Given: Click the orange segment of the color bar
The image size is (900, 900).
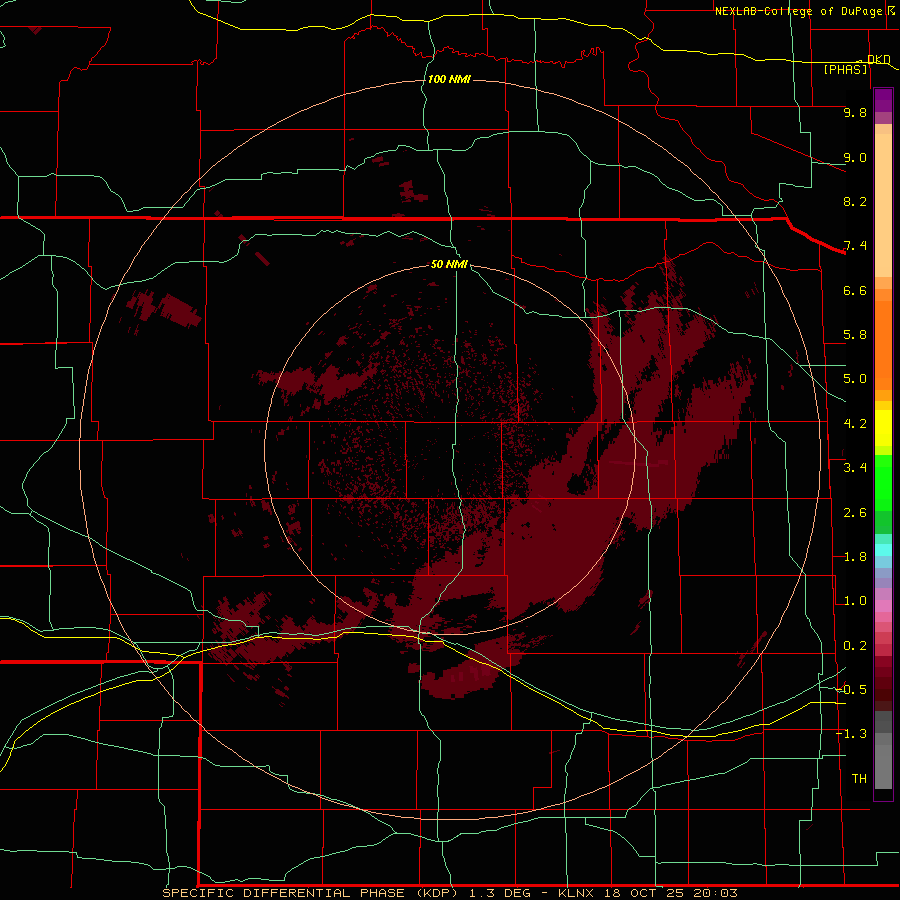Looking at the screenshot, I should [x=883, y=344].
